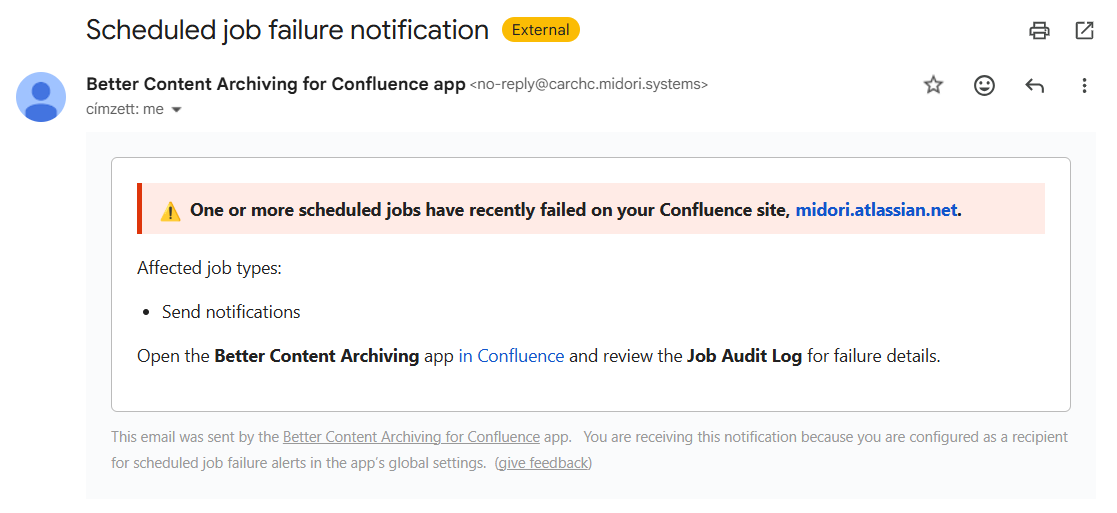Click the címzett: me recipient line
Viewport: 1117px width, 513px height.
tap(125, 110)
